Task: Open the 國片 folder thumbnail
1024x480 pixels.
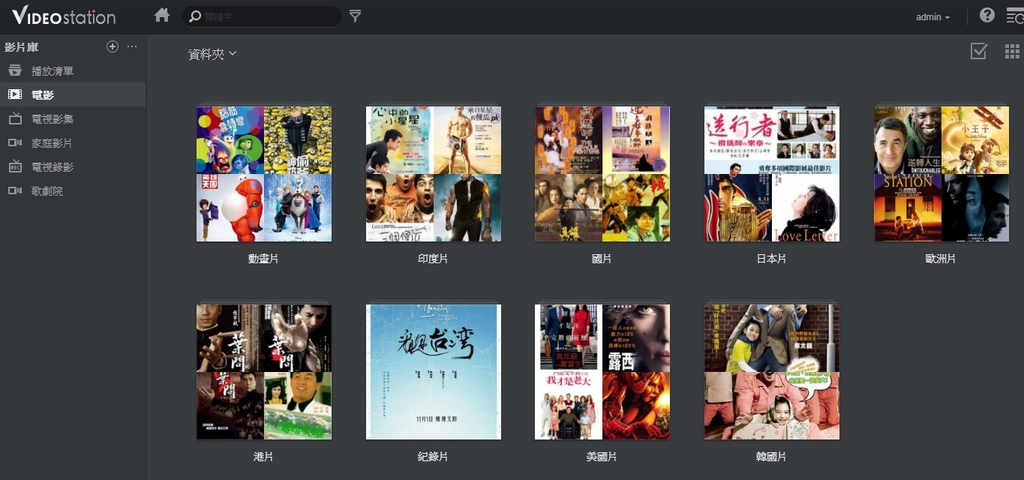Action: tap(602, 174)
